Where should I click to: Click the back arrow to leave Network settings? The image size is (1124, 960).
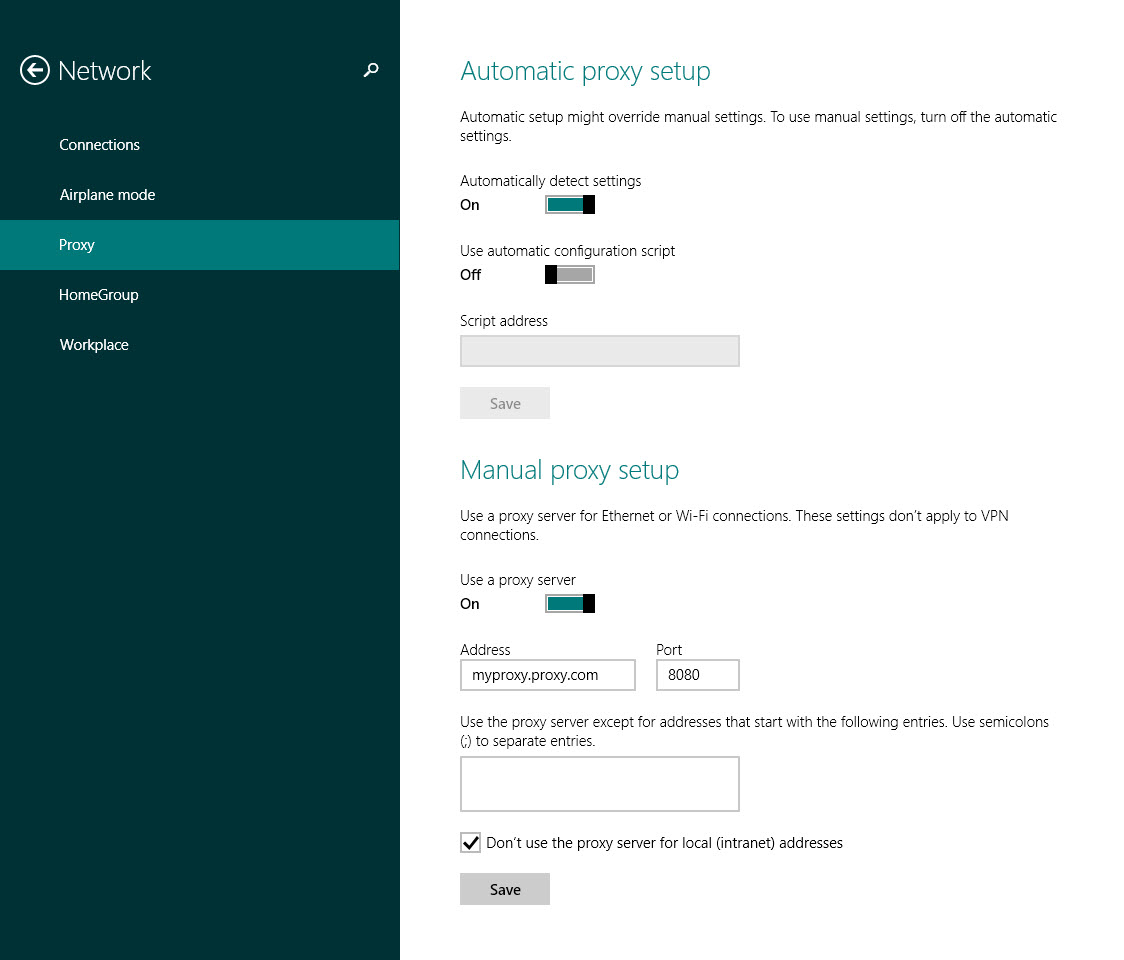[34, 70]
